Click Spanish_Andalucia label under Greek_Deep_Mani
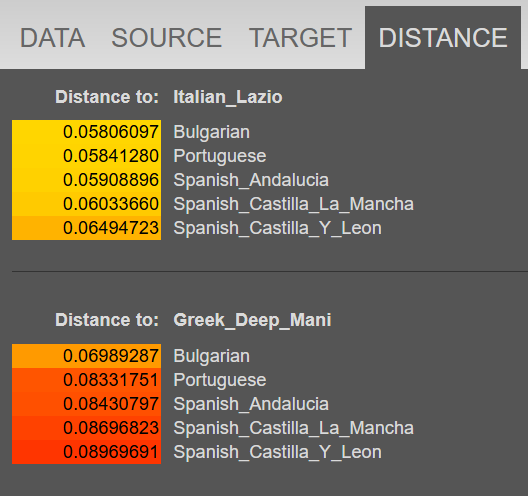This screenshot has width=528, height=496. [x=251, y=404]
